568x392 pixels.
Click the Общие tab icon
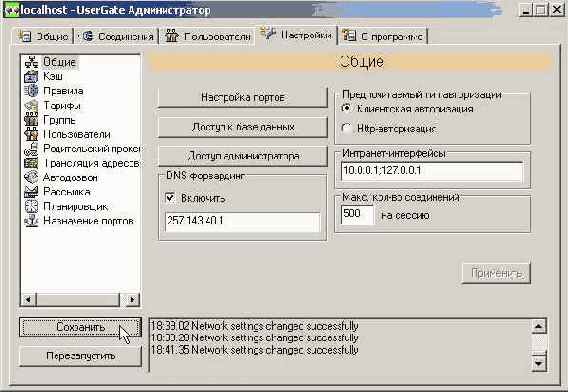click(25, 36)
